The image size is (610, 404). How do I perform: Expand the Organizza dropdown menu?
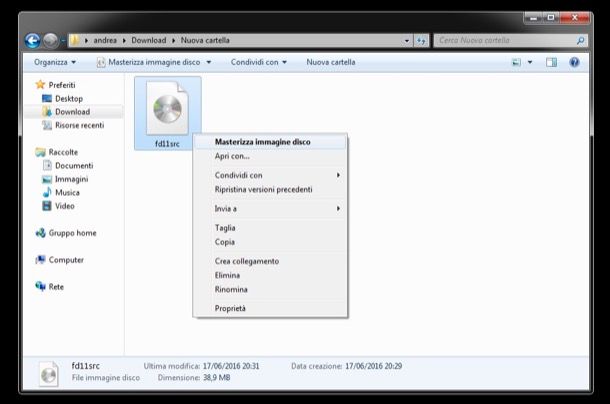pos(54,62)
